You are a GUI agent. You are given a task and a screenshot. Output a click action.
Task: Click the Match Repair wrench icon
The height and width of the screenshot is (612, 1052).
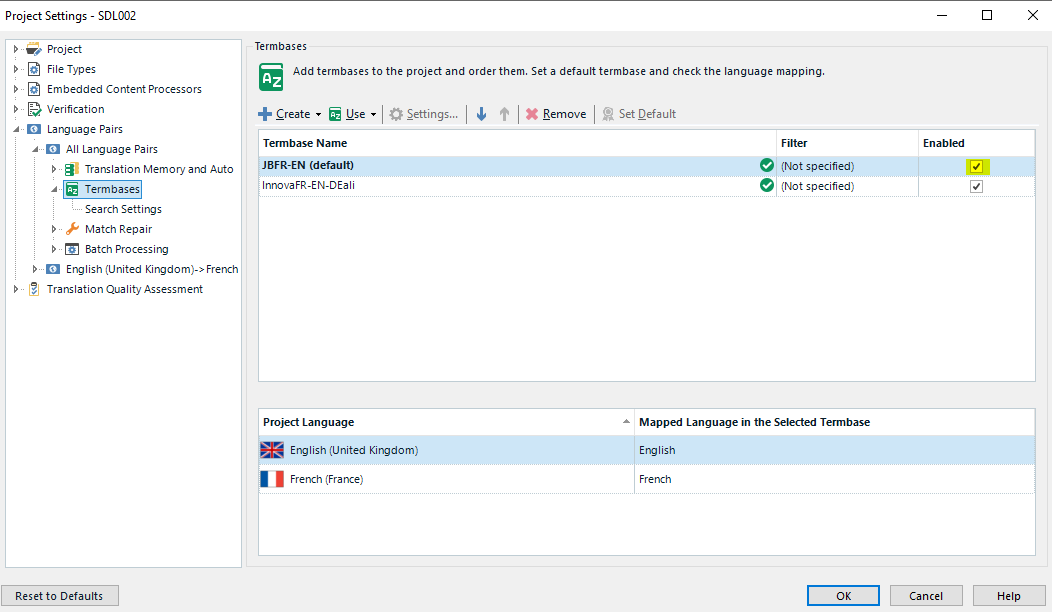pos(72,229)
